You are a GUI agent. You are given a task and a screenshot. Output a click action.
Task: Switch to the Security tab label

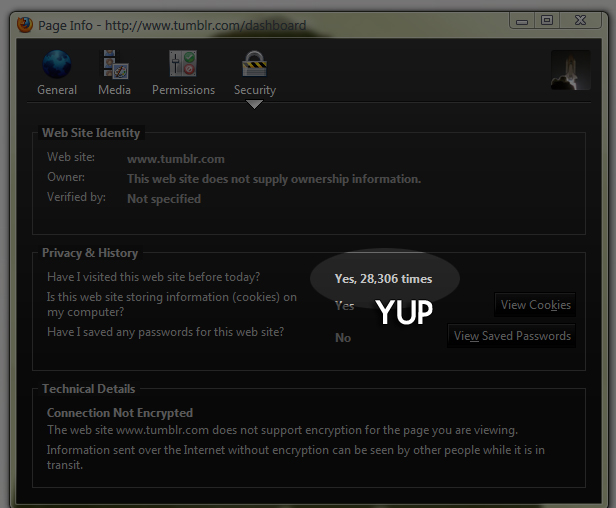point(255,90)
